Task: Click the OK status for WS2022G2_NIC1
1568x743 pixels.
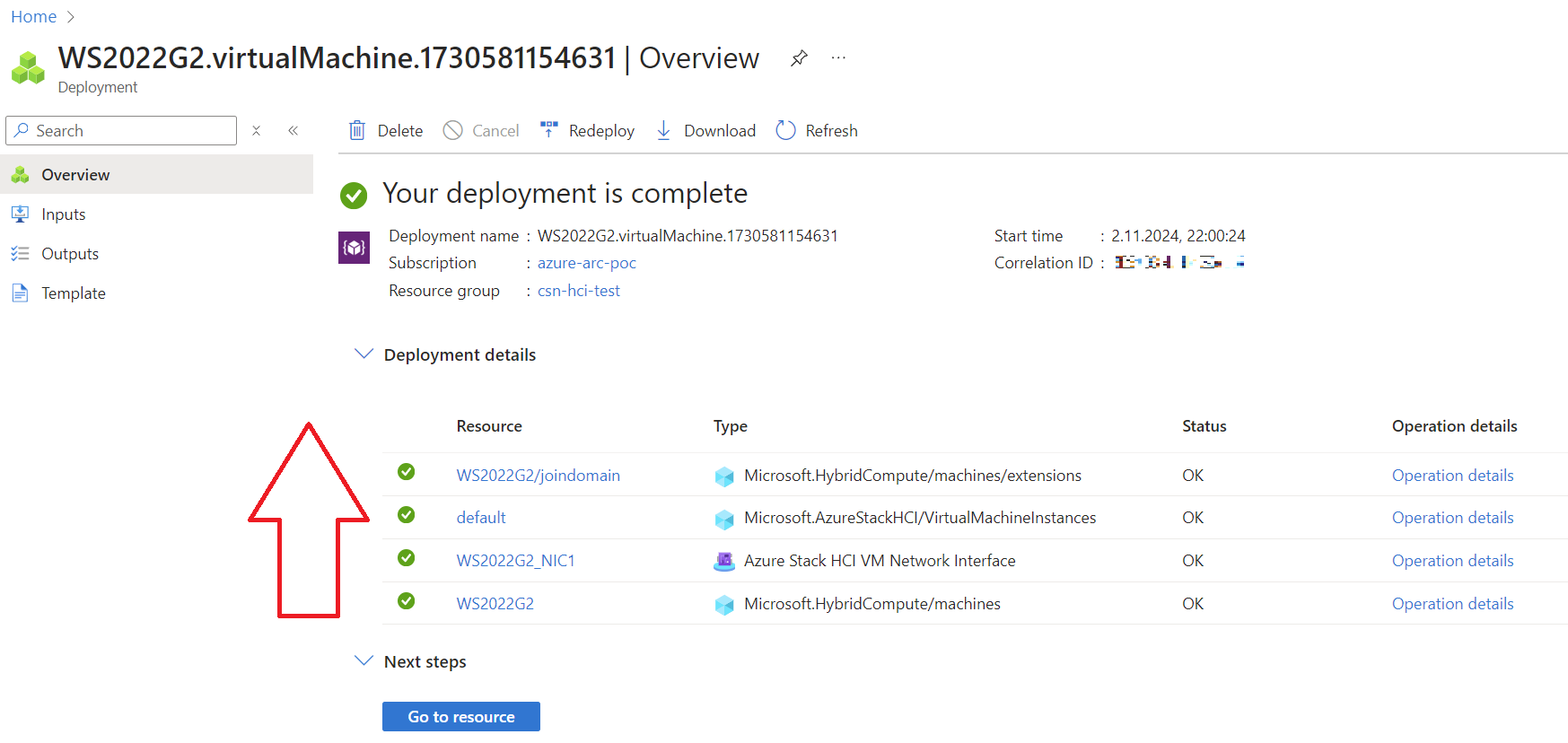Action: tap(1193, 561)
